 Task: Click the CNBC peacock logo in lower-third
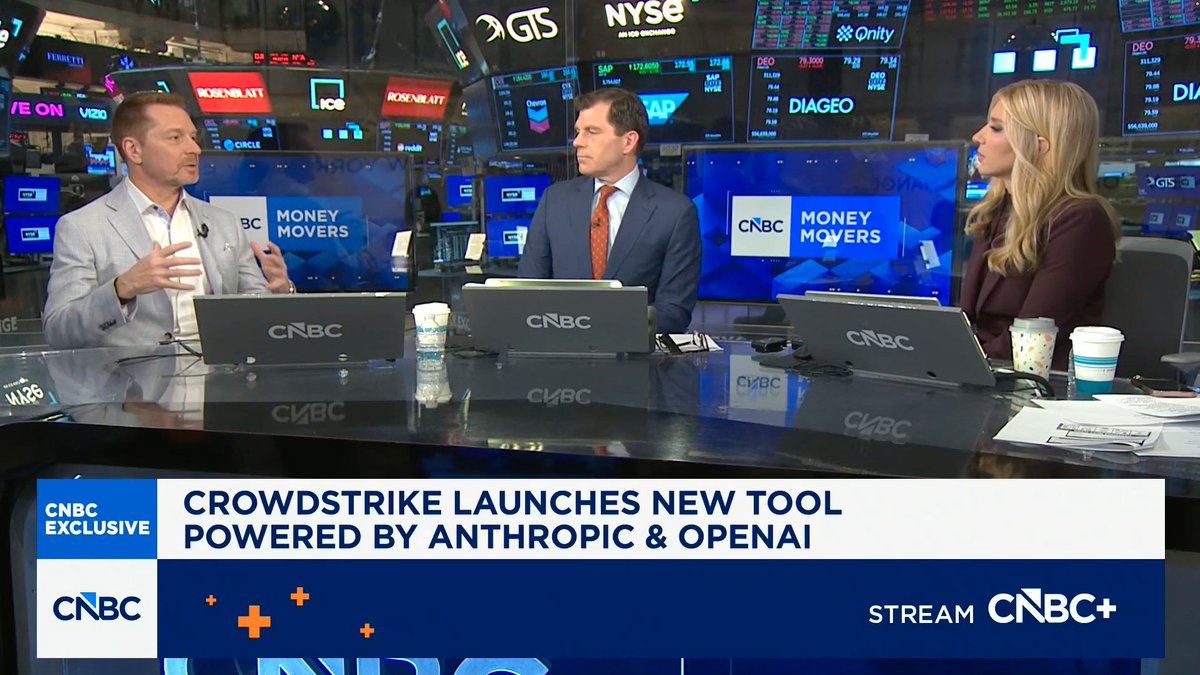point(97,607)
